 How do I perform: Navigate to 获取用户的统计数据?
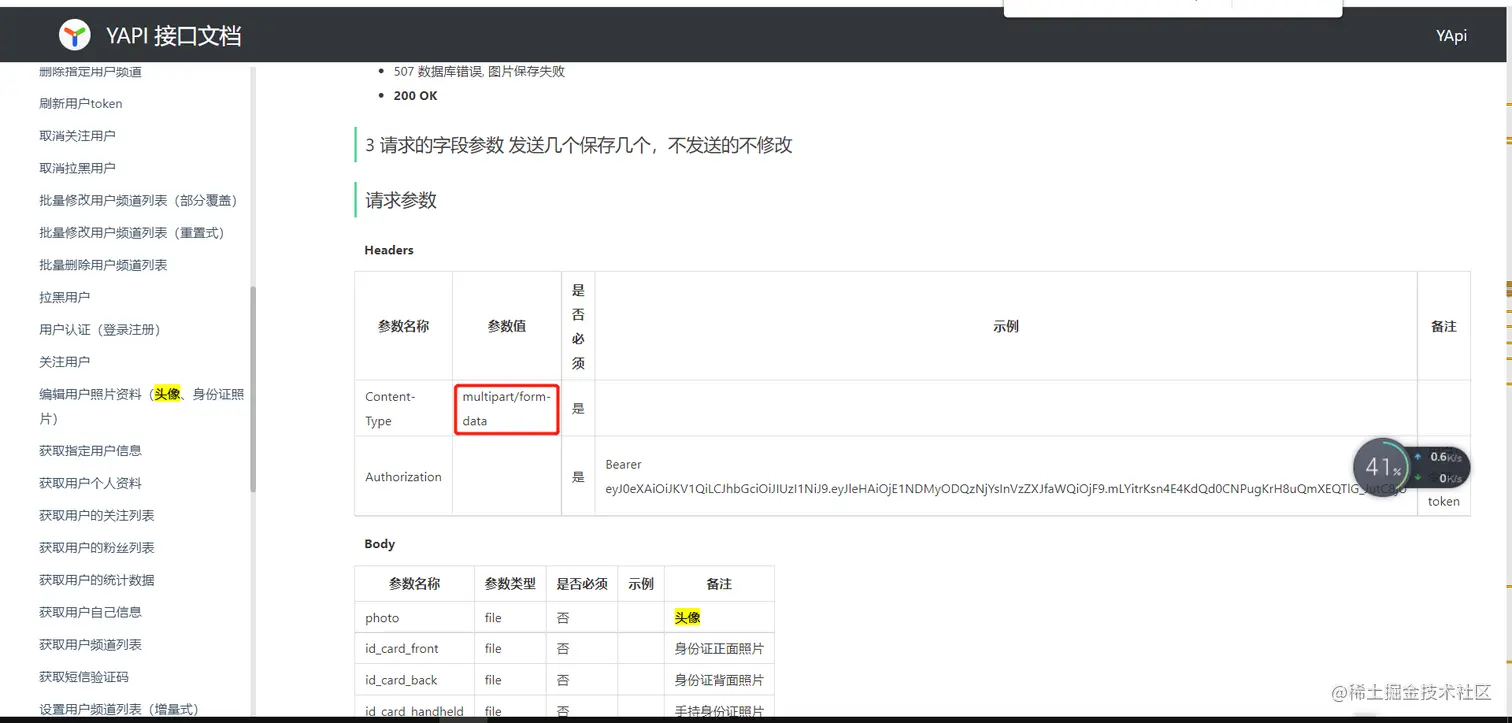(x=96, y=580)
